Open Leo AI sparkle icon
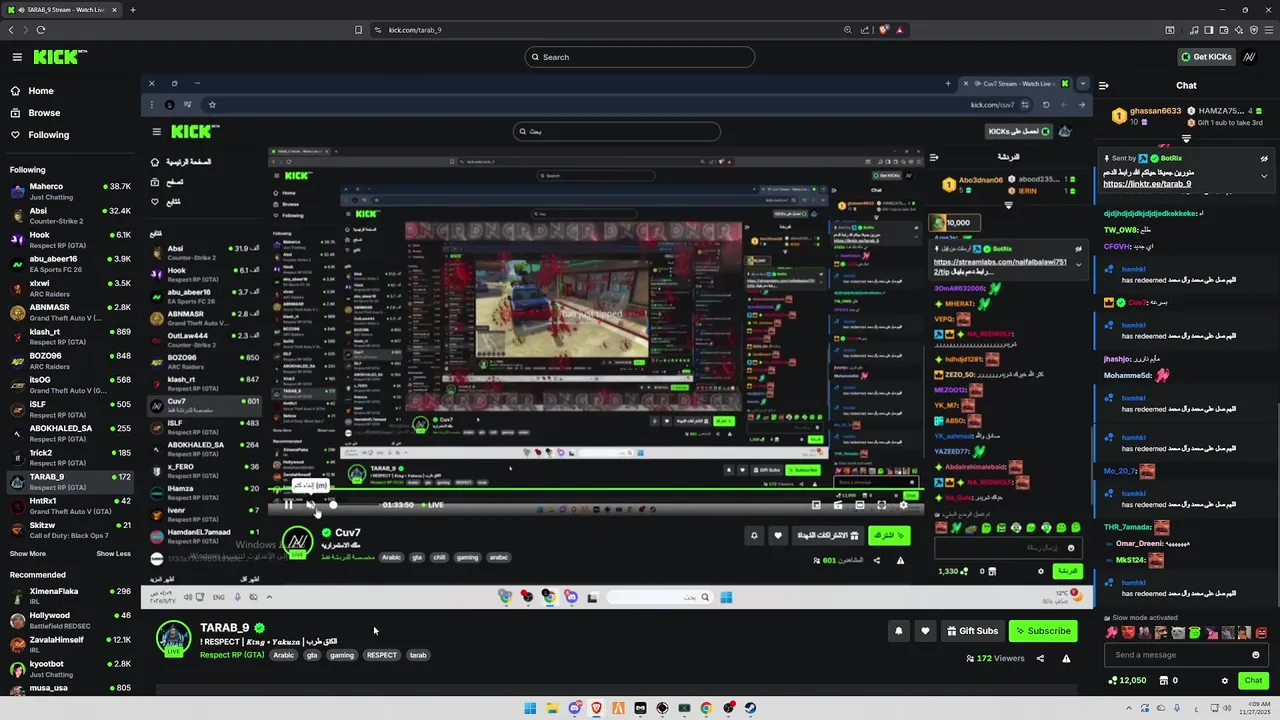 [x=1239, y=30]
